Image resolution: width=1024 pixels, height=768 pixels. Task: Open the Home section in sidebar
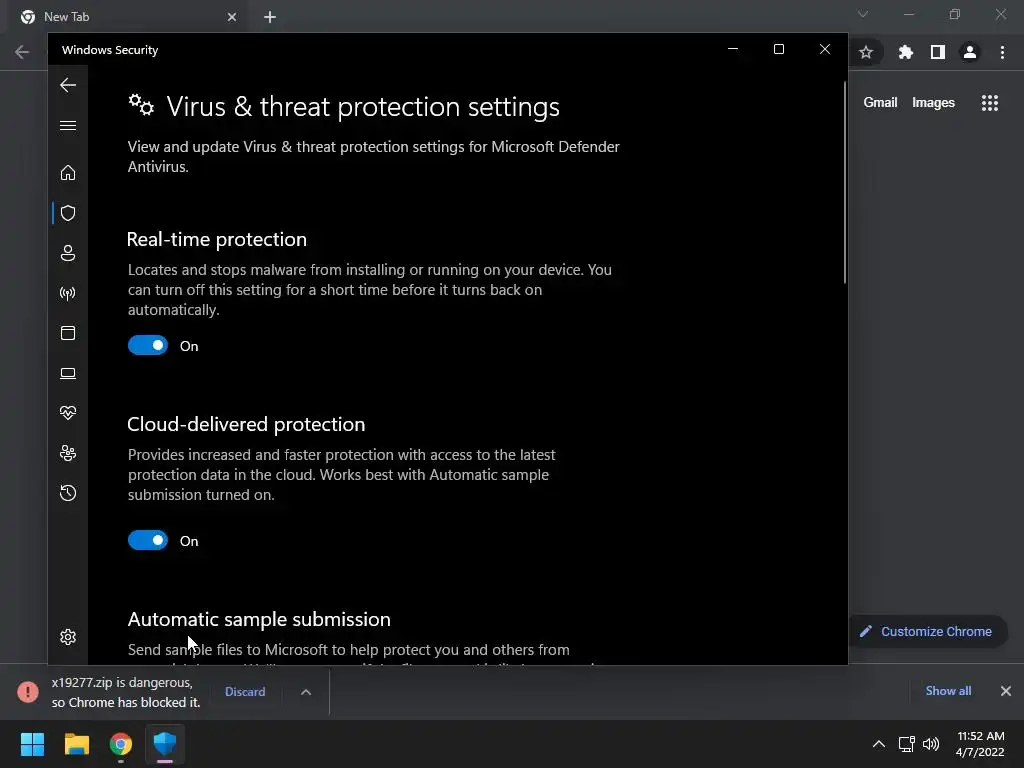pos(68,172)
